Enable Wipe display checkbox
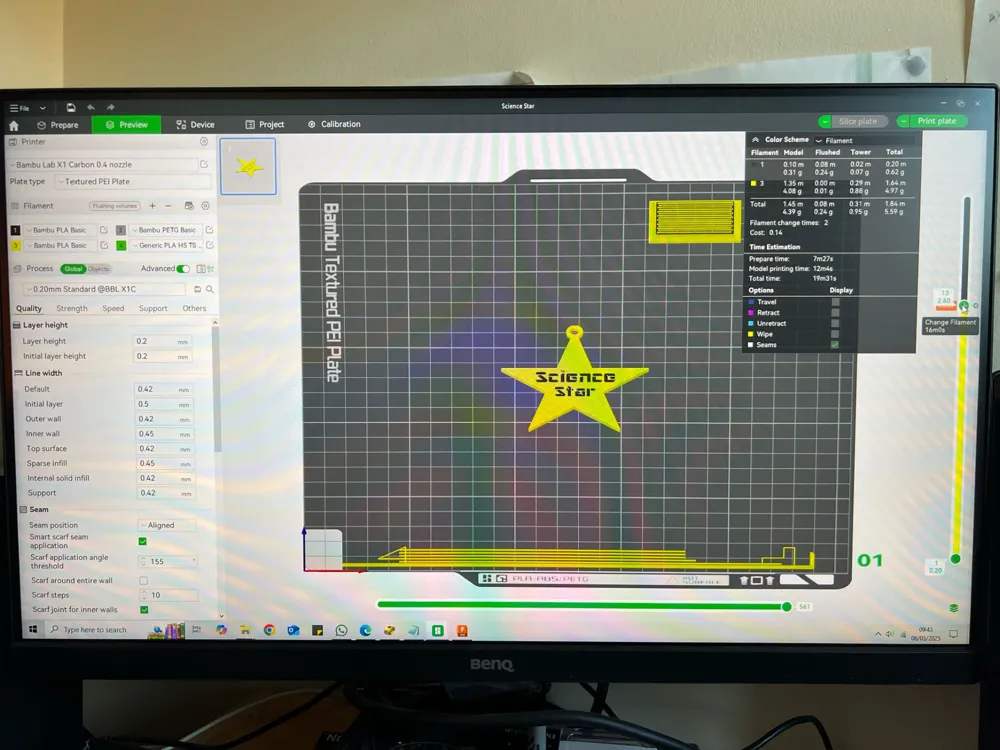Screen dimensions: 1000x750 point(835,334)
